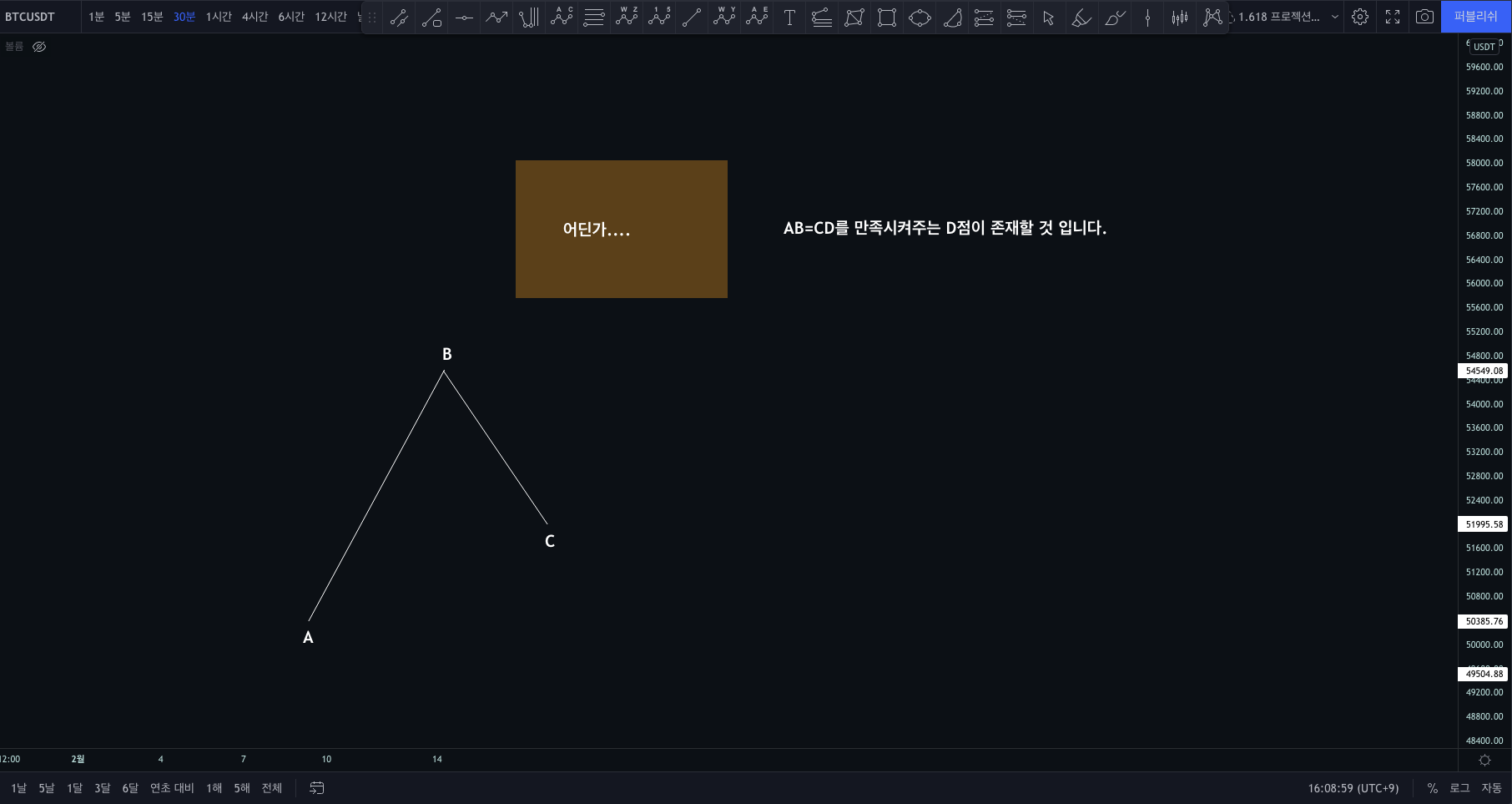Set date range to 3달
The height and width of the screenshot is (804, 1512).
click(102, 788)
